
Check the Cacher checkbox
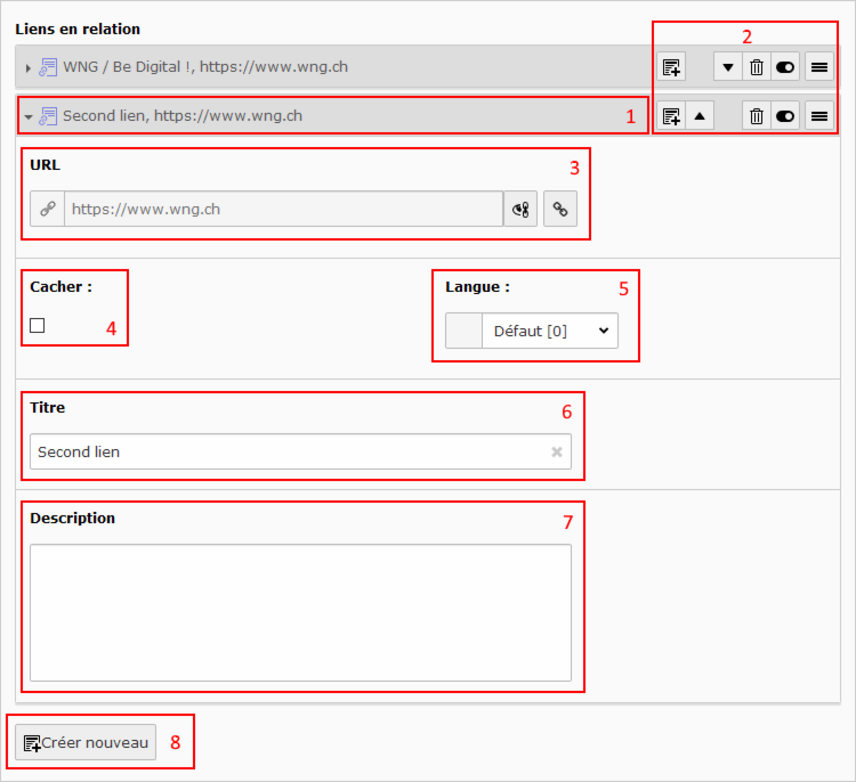[x=37, y=325]
